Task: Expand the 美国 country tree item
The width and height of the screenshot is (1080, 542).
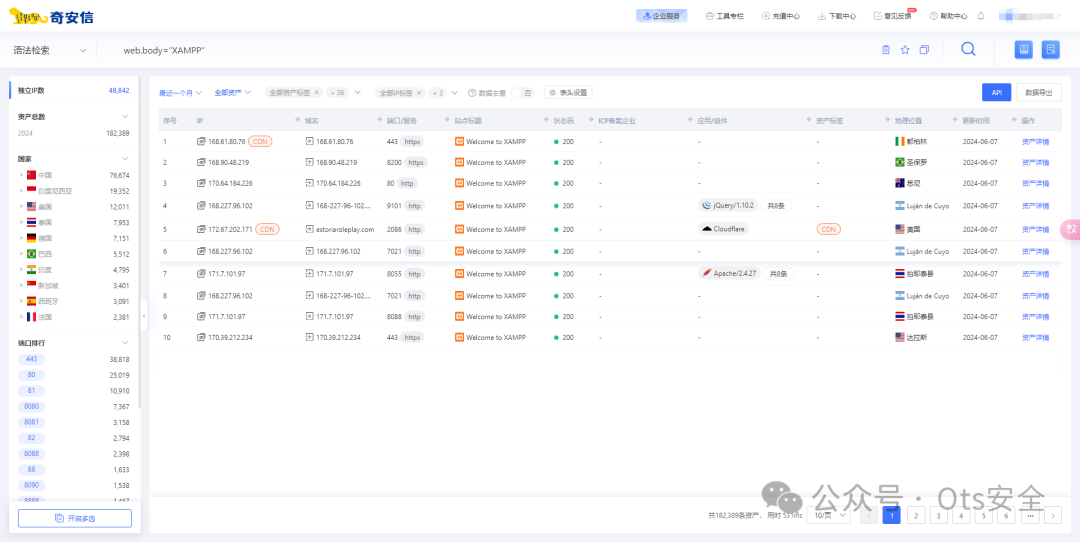Action: click(x=22, y=207)
